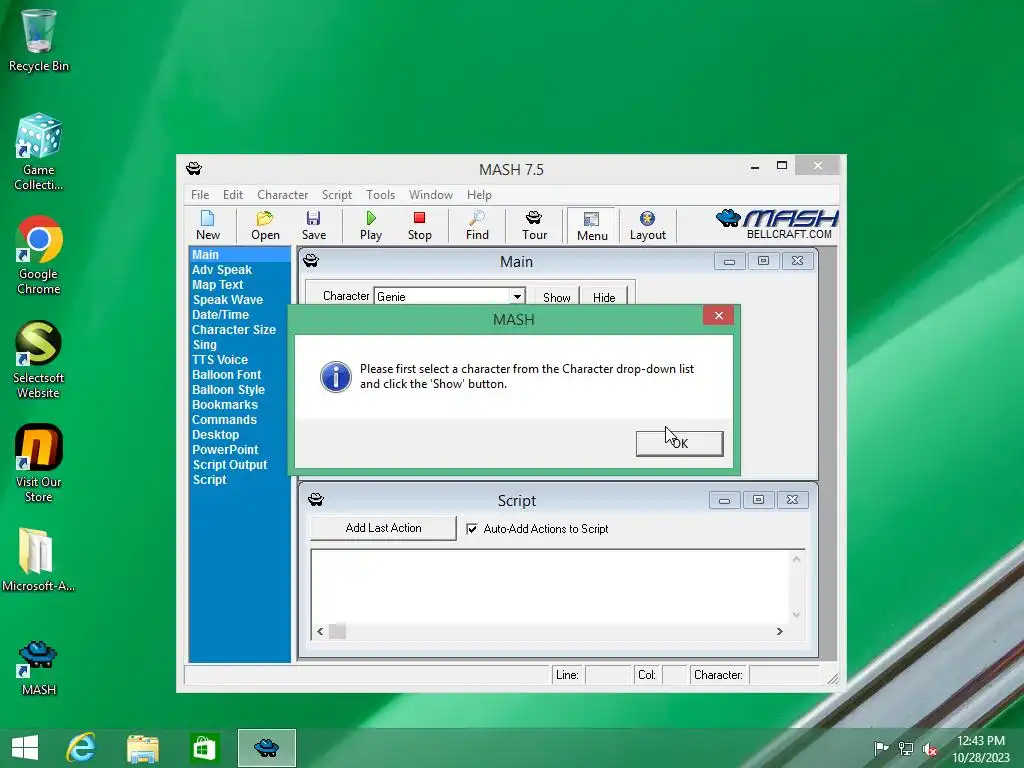Click the Script horizontal scrollbar right arrow

click(779, 632)
